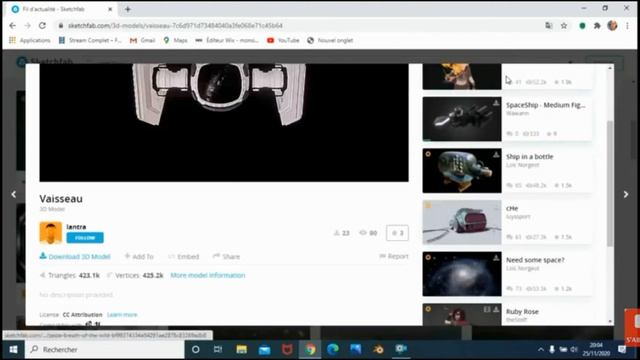Report this model

(394, 256)
